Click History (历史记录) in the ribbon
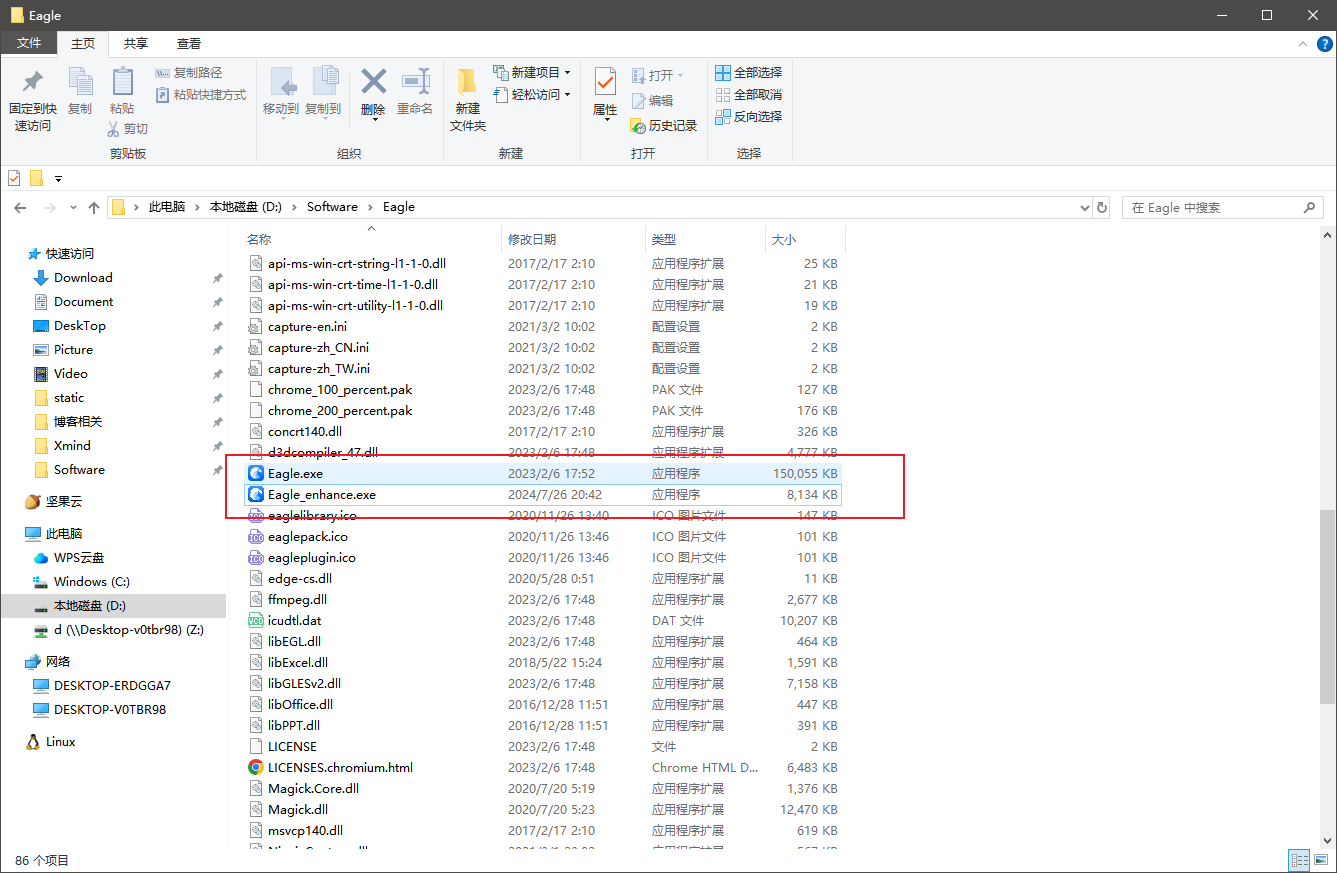Image resolution: width=1337 pixels, height=873 pixels. click(x=664, y=126)
